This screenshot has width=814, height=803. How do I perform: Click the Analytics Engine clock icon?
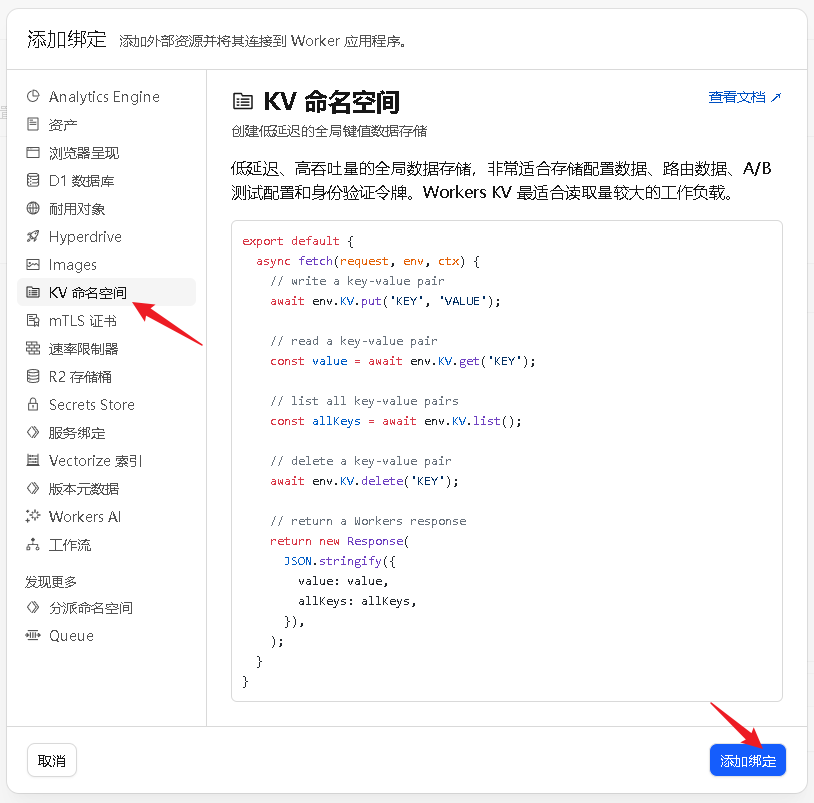pyautogui.click(x=33, y=97)
